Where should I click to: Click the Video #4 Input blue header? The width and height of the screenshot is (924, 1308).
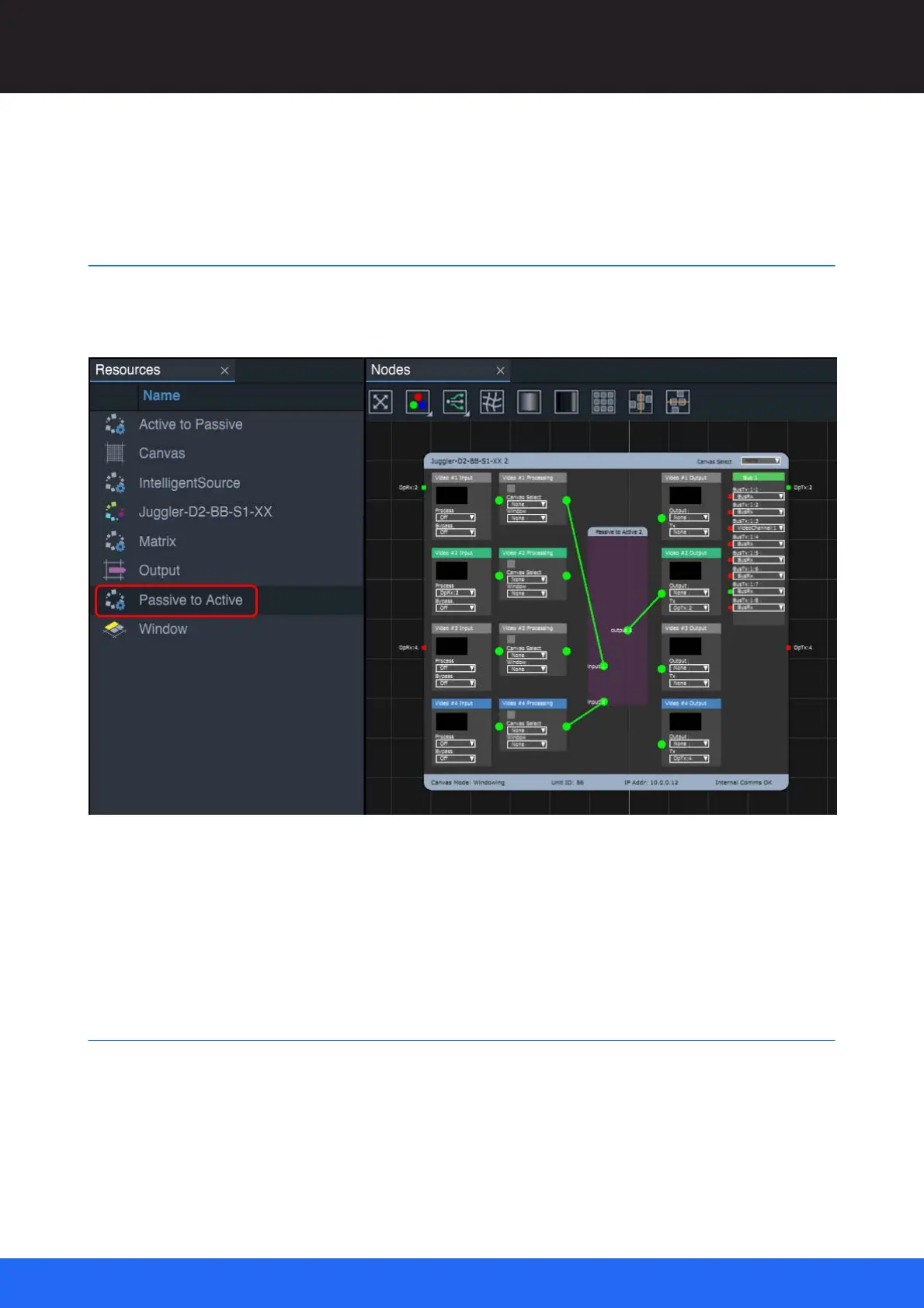461,704
